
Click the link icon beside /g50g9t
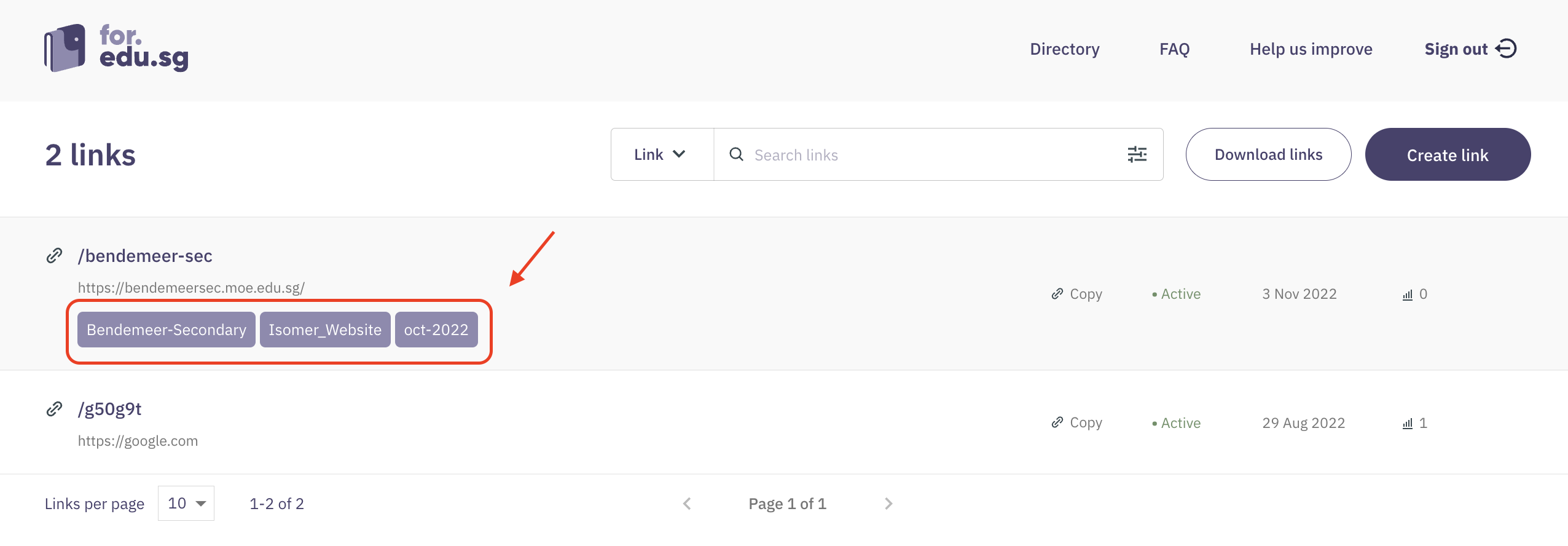click(x=55, y=409)
